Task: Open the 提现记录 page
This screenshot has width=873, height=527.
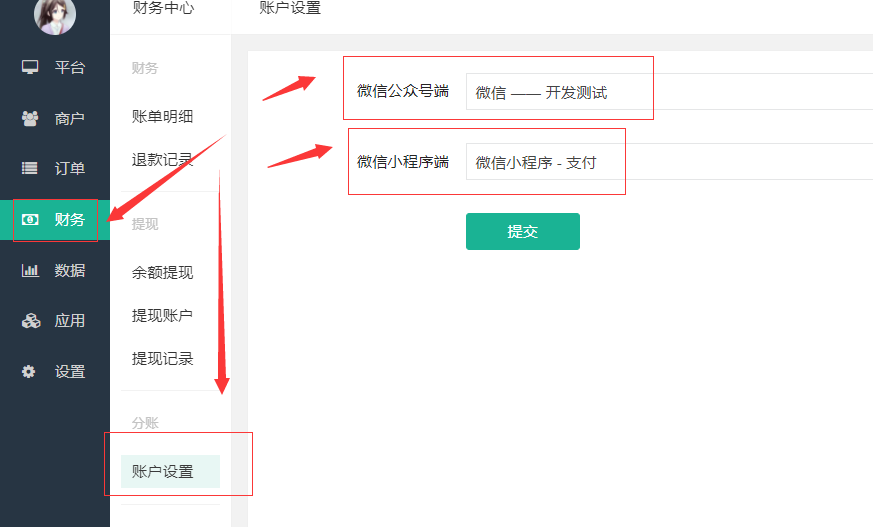Action: 163,358
